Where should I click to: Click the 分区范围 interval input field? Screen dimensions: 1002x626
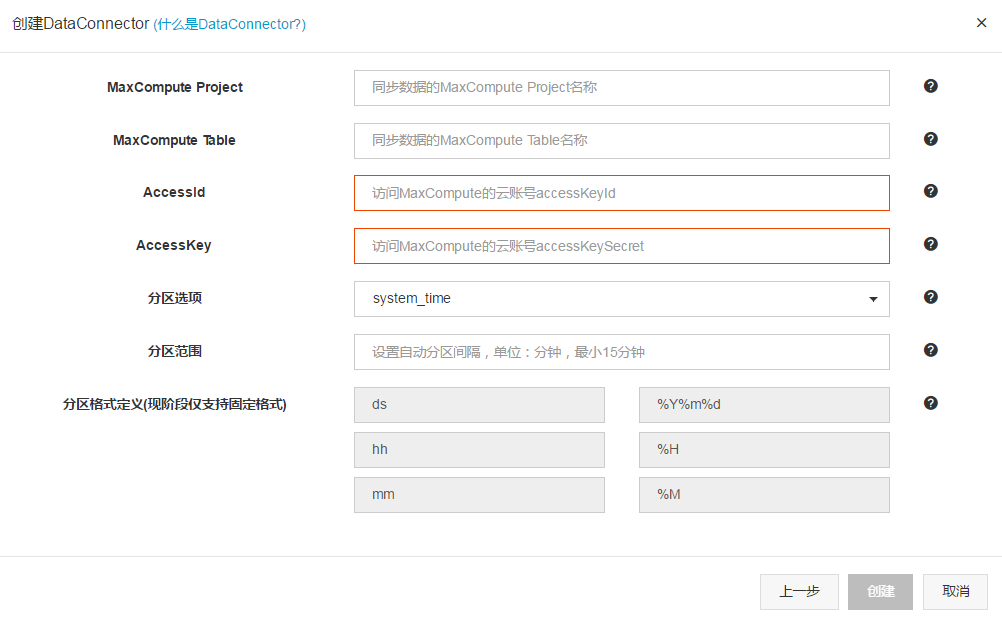pos(622,352)
